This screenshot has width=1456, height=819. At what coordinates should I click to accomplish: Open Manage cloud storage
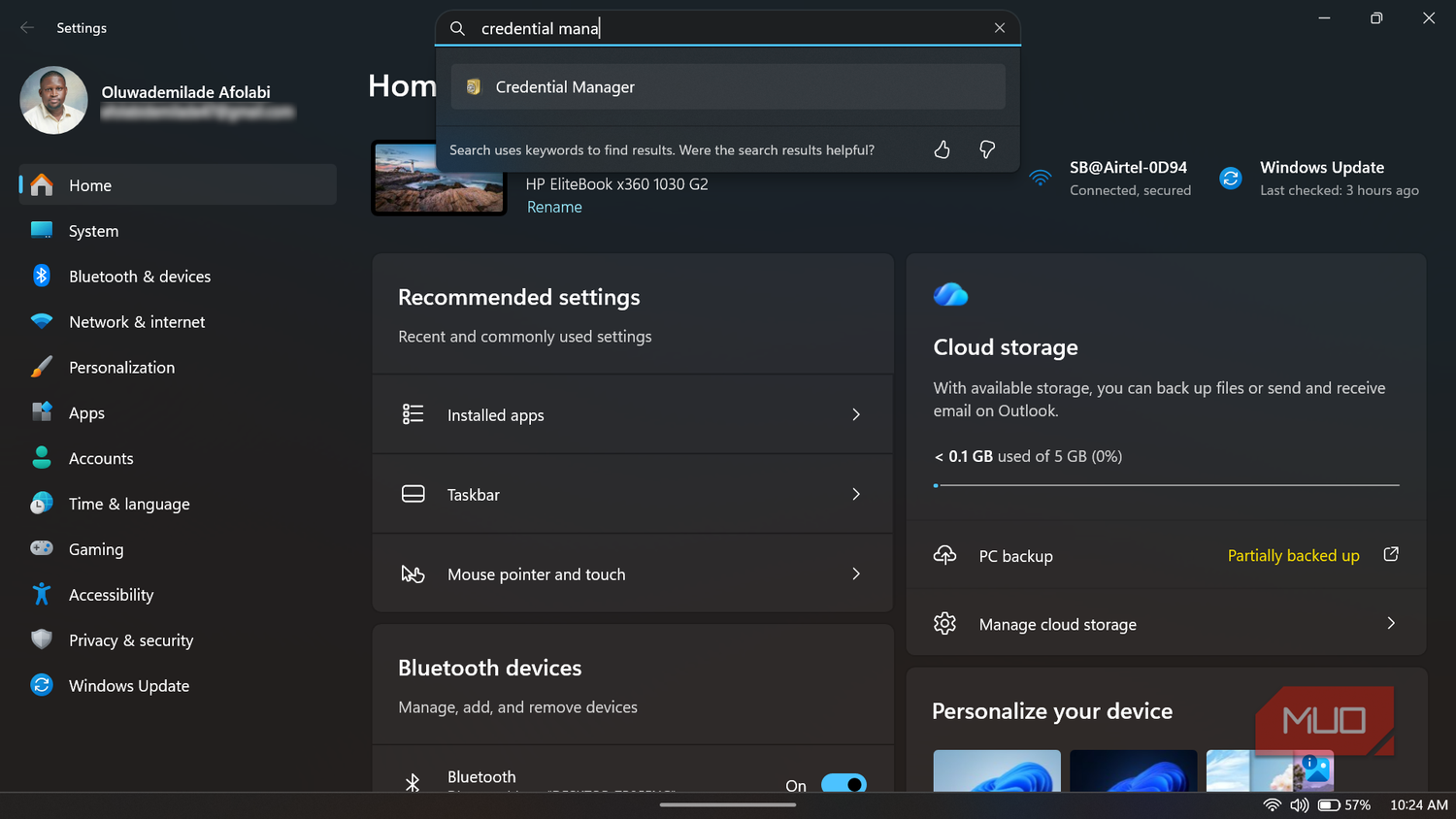1166,623
